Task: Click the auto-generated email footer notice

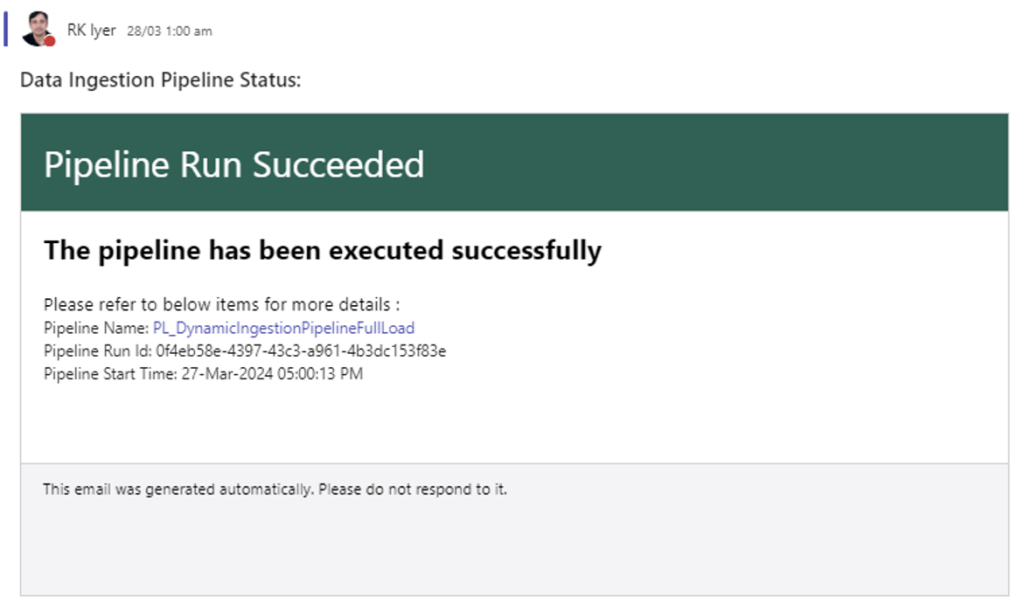Action: pos(275,489)
